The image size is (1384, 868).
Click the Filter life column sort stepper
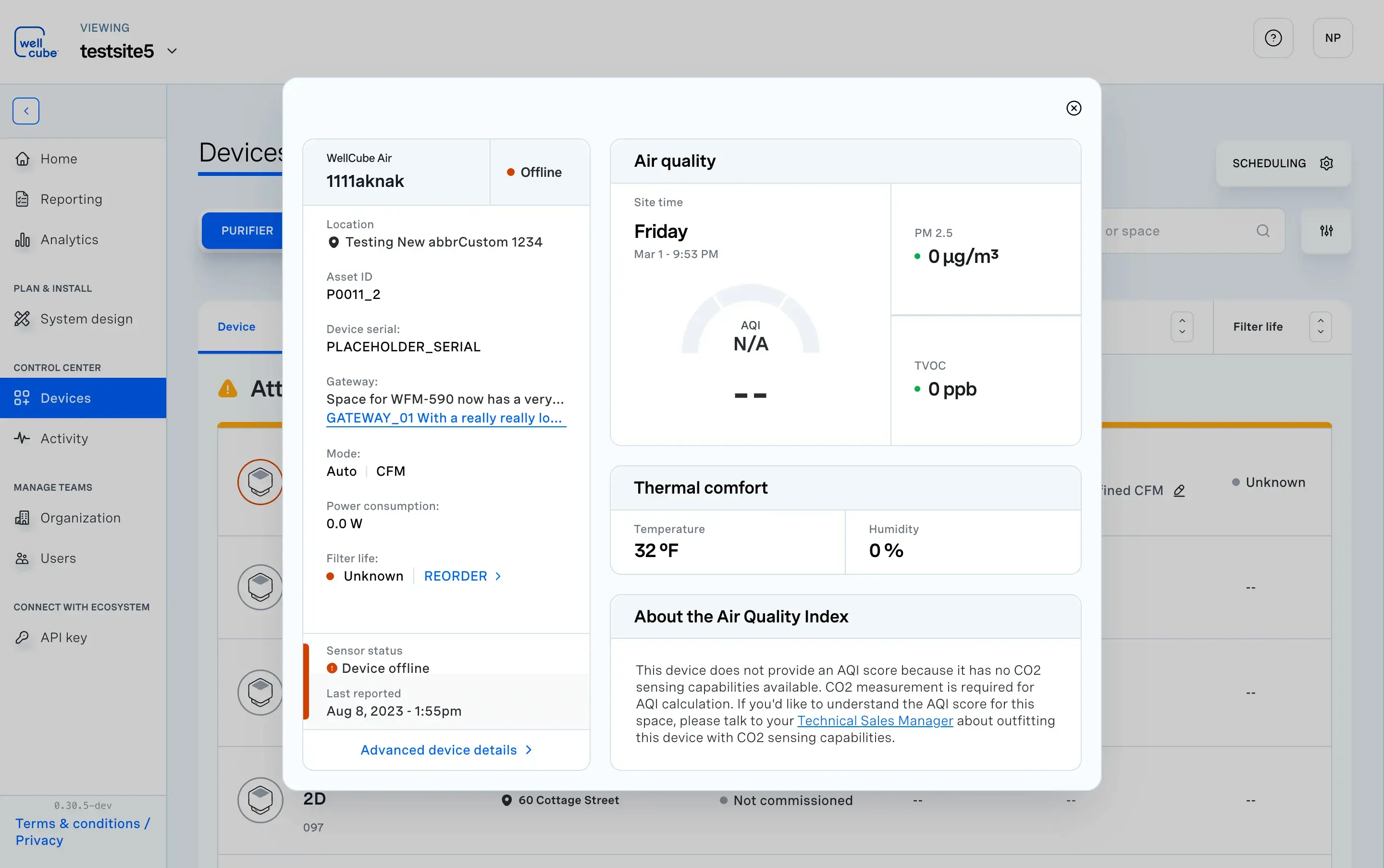pyautogui.click(x=1320, y=326)
